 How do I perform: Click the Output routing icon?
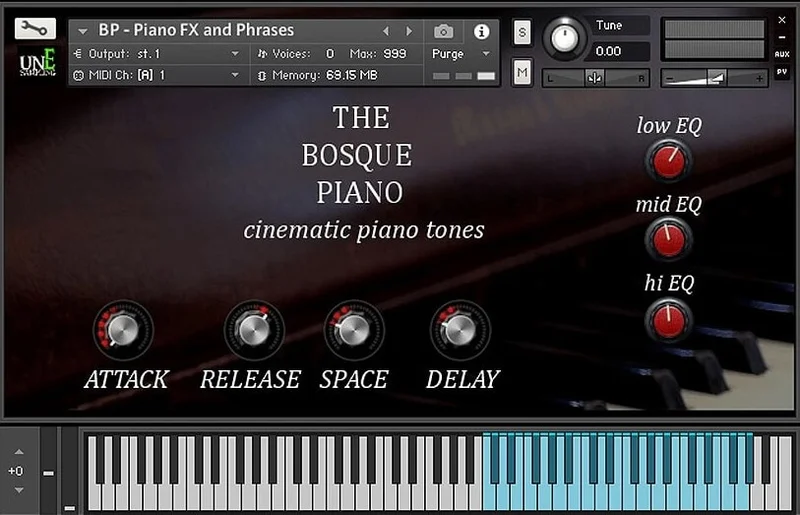click(x=78, y=54)
